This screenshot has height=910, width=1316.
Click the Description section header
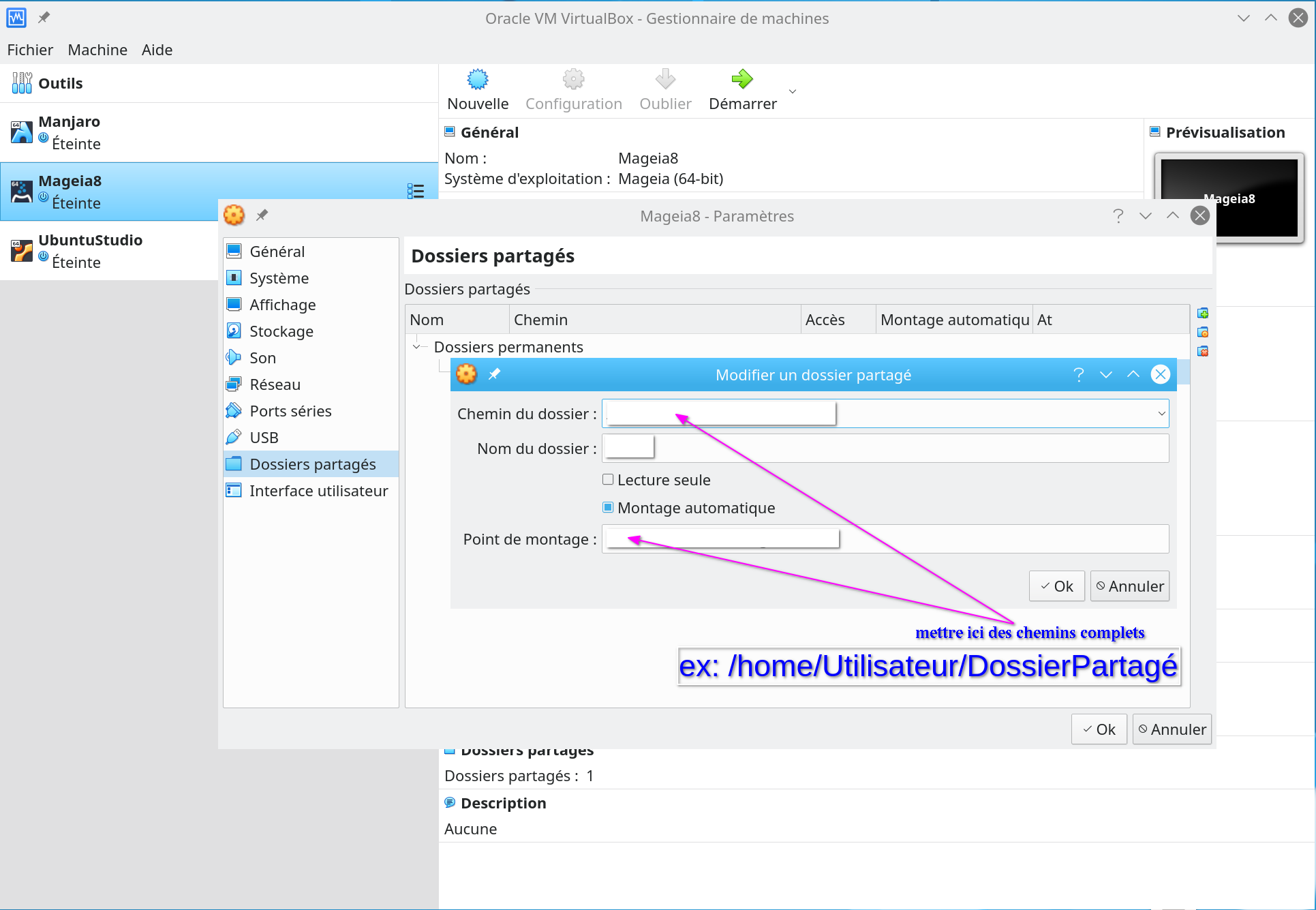503,803
